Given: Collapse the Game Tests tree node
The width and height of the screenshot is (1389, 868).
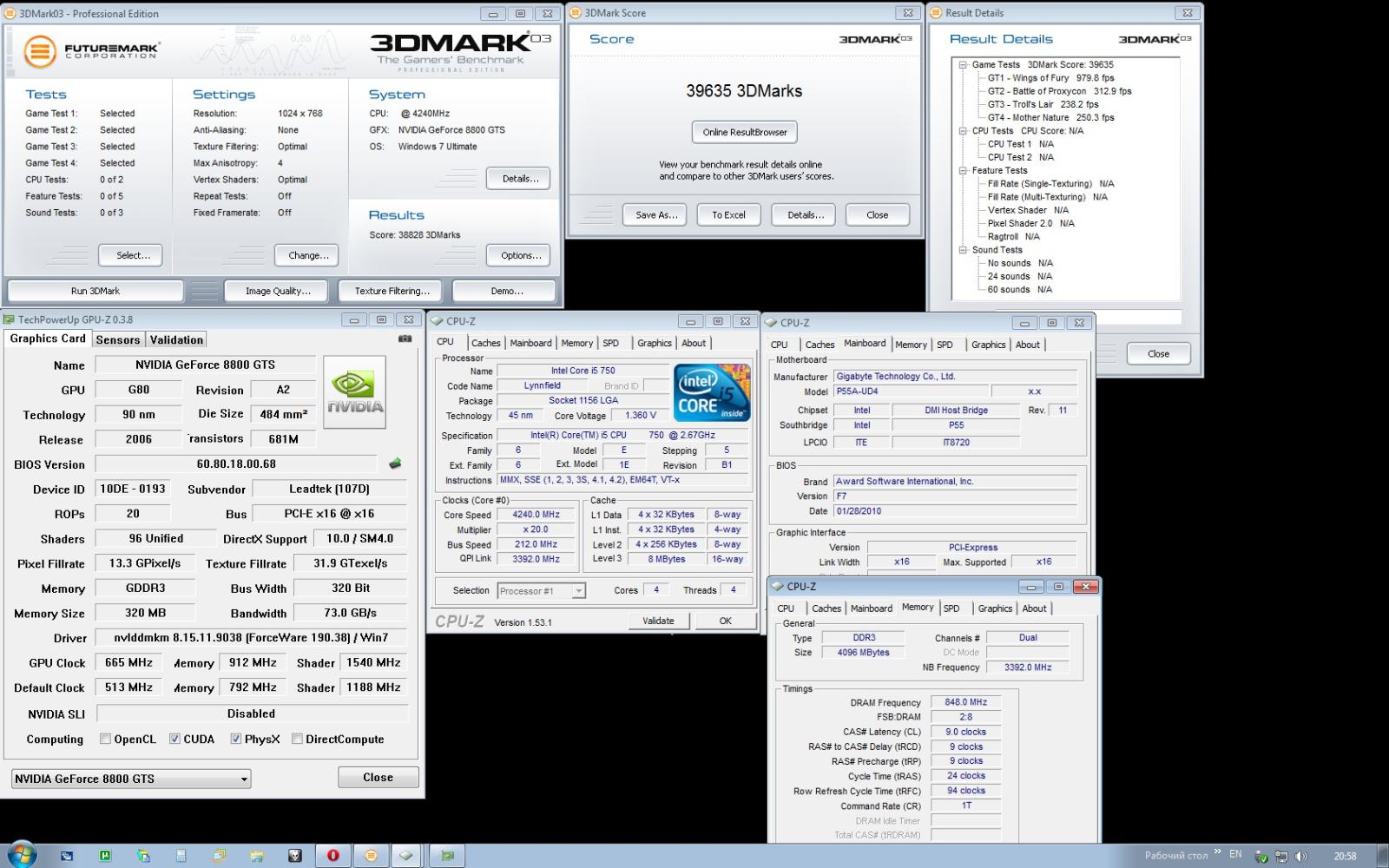Looking at the screenshot, I should point(963,64).
